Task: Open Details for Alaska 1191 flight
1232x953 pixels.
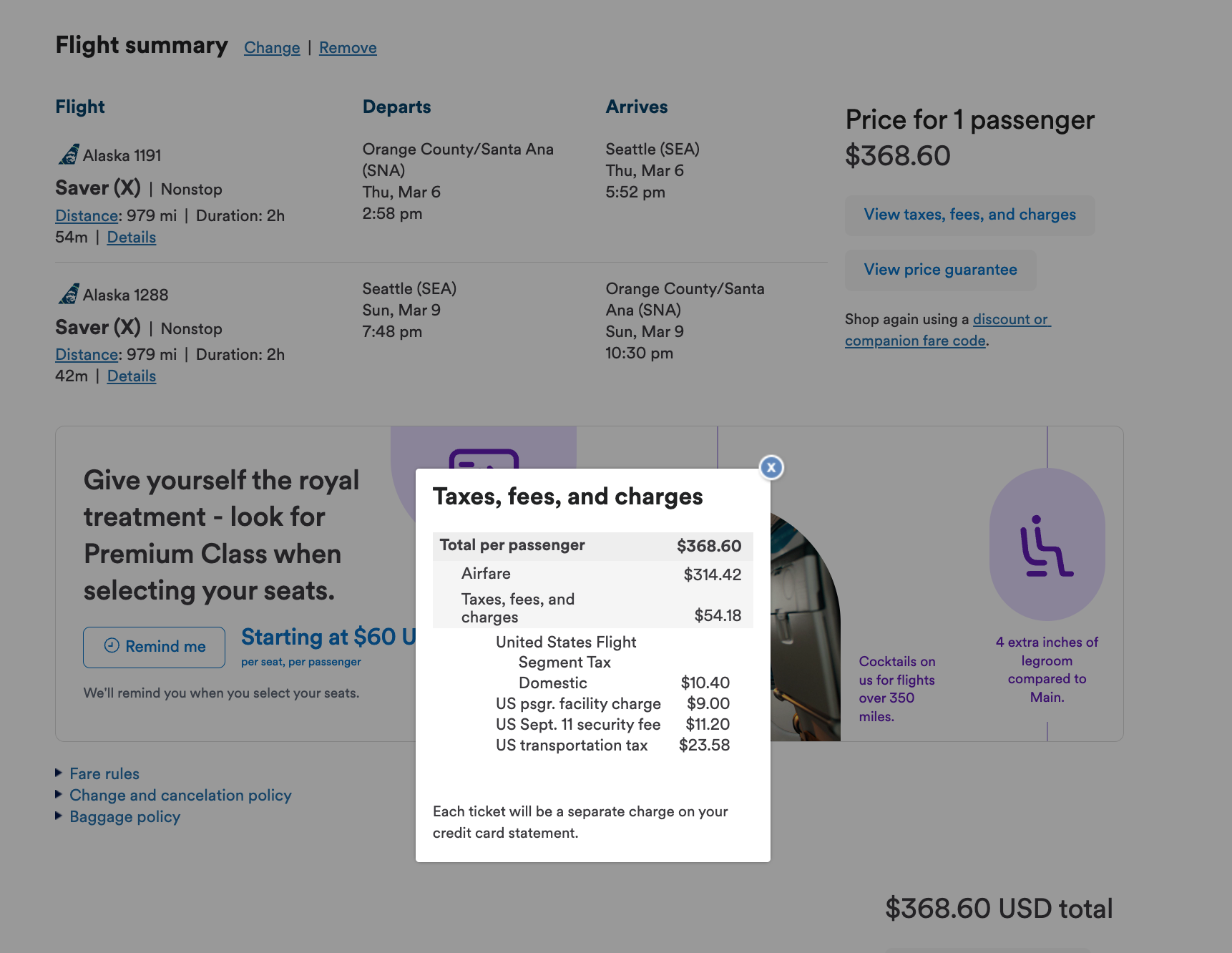Action: click(132, 238)
